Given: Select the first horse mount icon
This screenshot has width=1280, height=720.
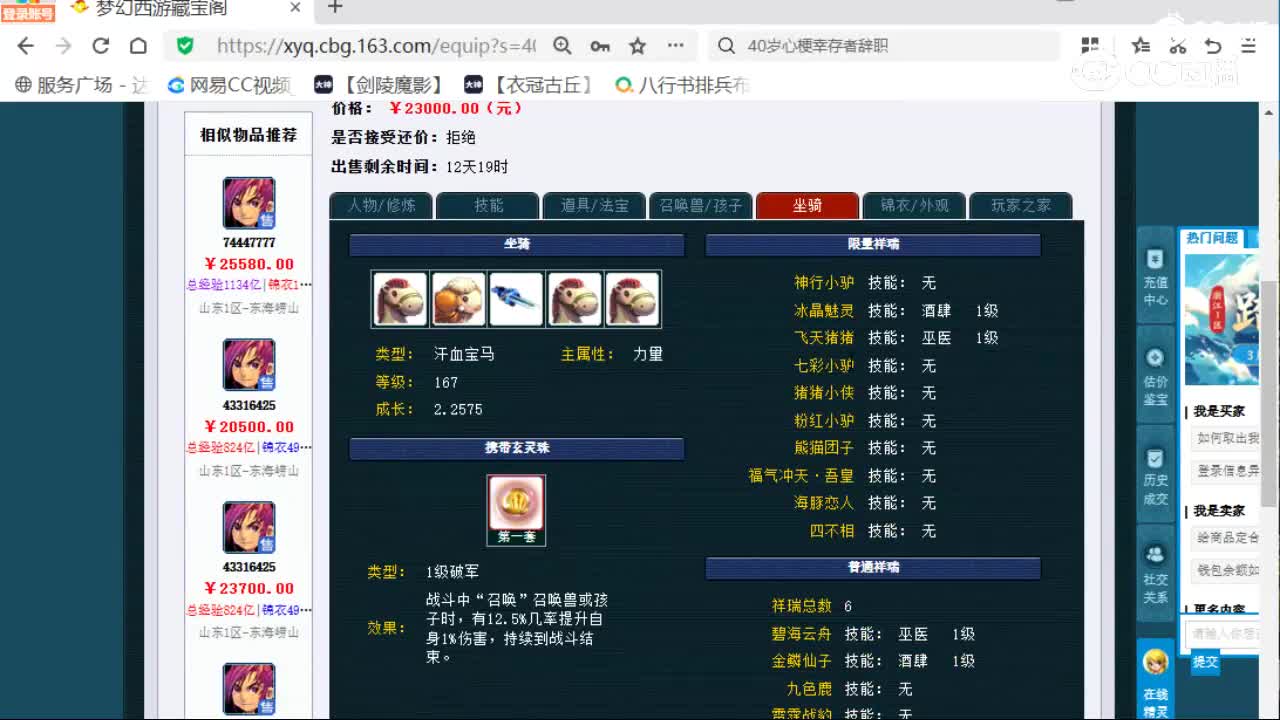Looking at the screenshot, I should click(x=400, y=299).
